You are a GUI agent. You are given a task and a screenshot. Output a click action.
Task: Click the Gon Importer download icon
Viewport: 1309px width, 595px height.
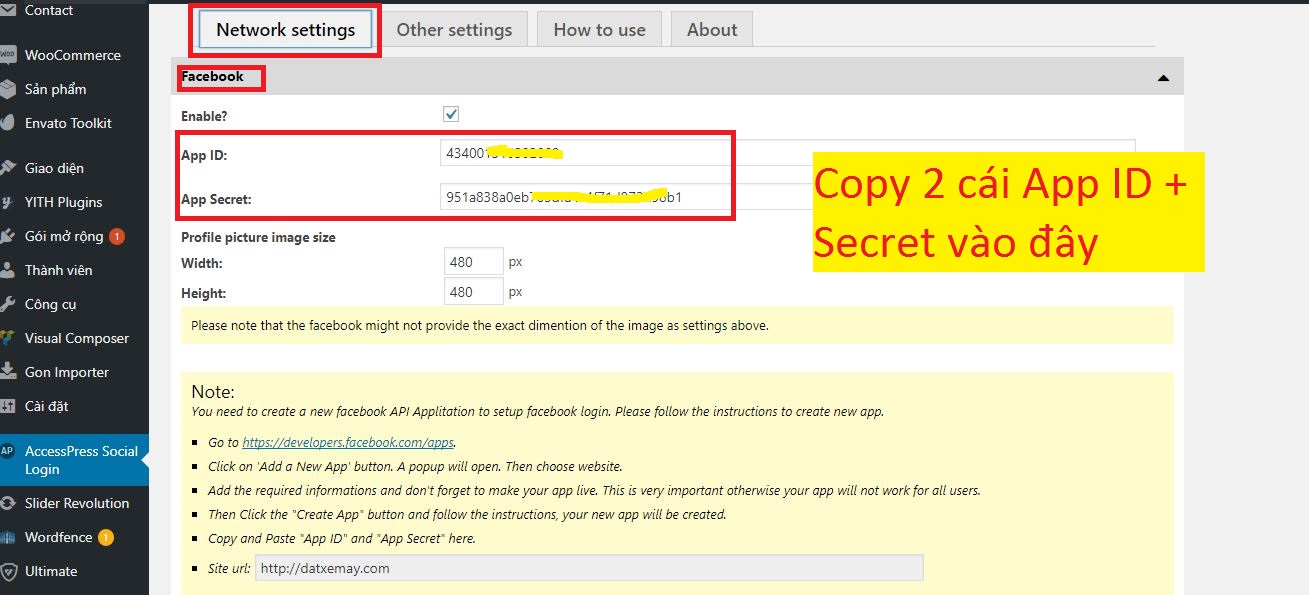coord(8,372)
